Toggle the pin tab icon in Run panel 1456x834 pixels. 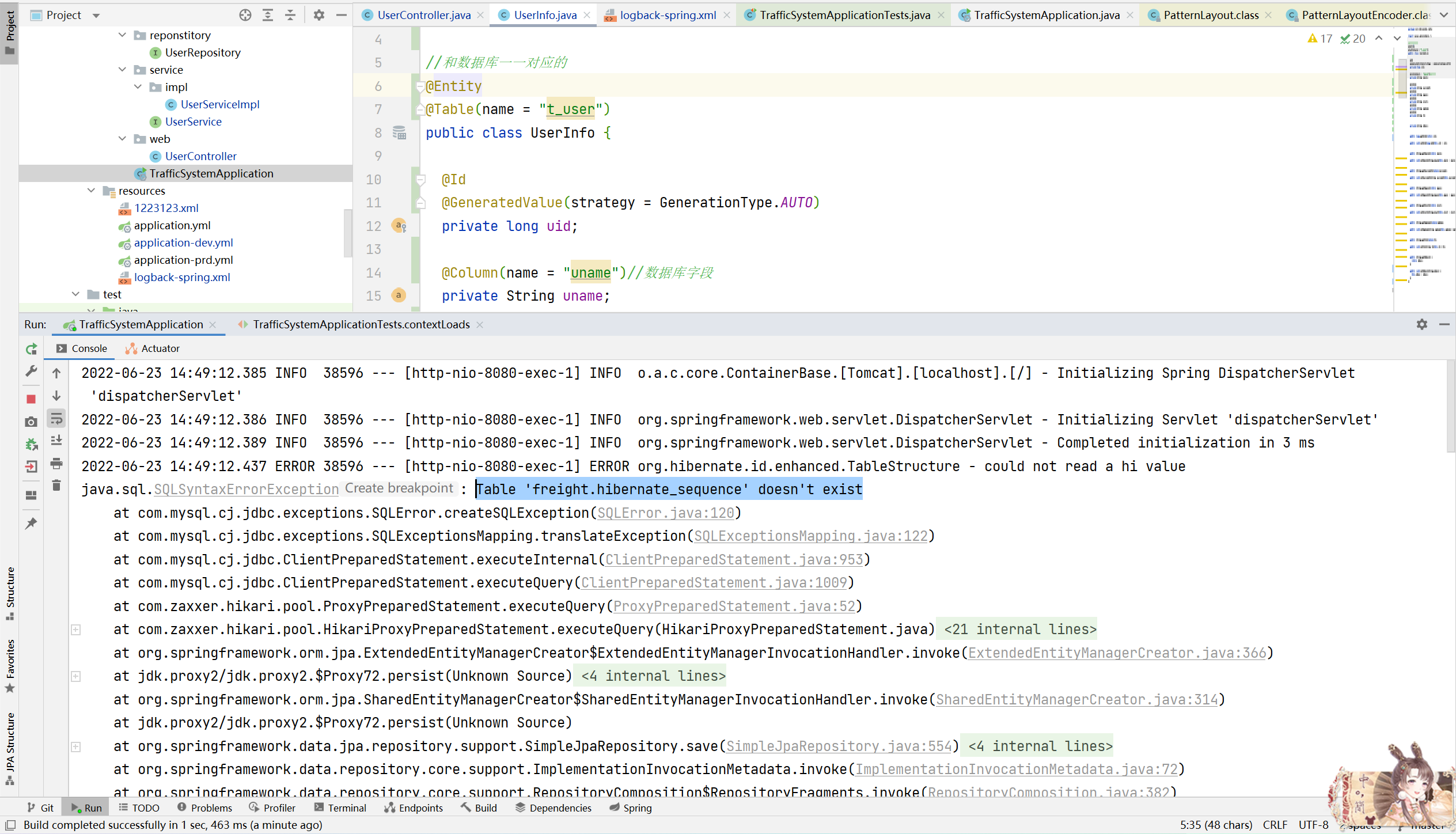[32, 523]
